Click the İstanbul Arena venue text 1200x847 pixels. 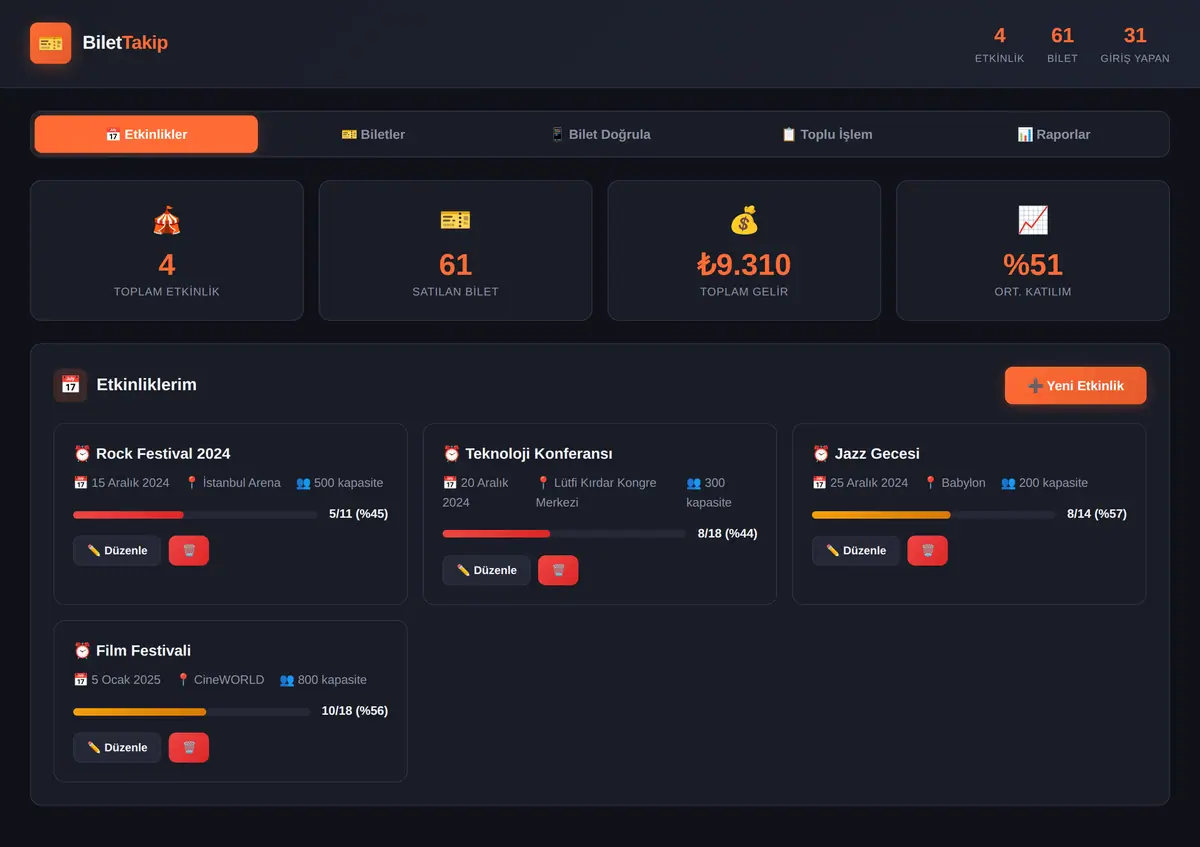(x=242, y=483)
